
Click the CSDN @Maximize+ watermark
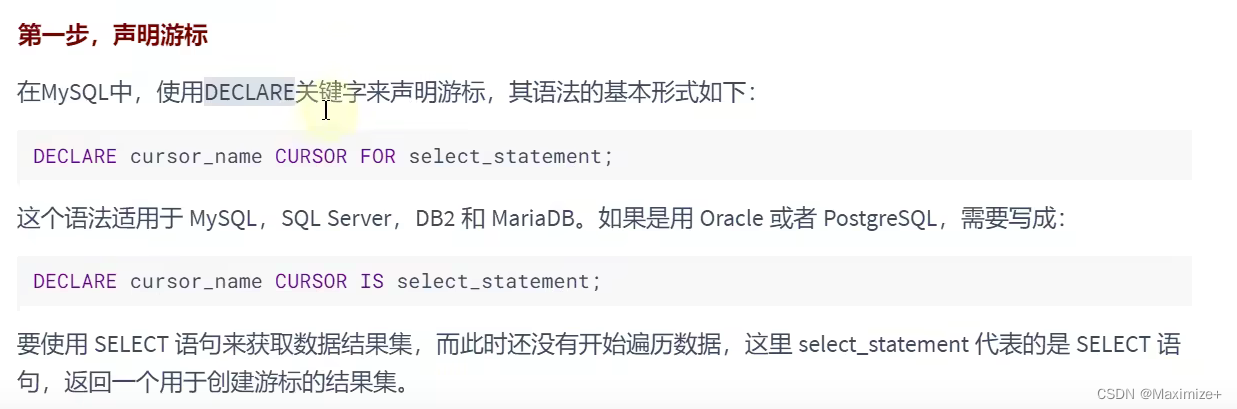coord(1158,395)
